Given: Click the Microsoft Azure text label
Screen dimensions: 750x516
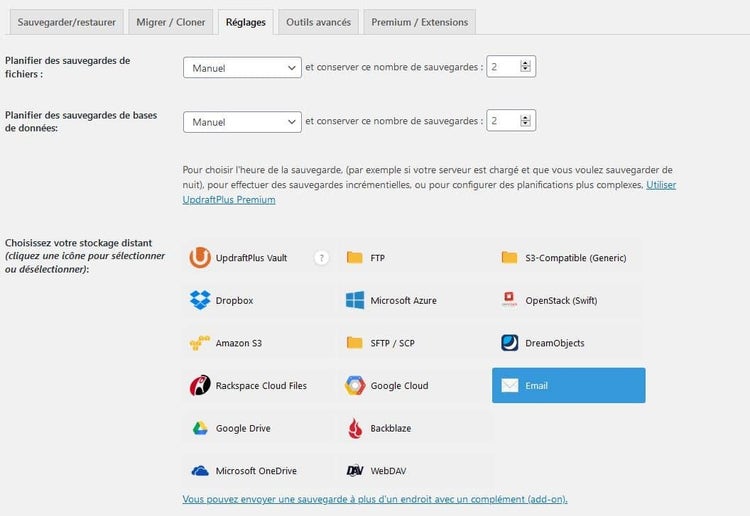Looking at the screenshot, I should (x=403, y=300).
